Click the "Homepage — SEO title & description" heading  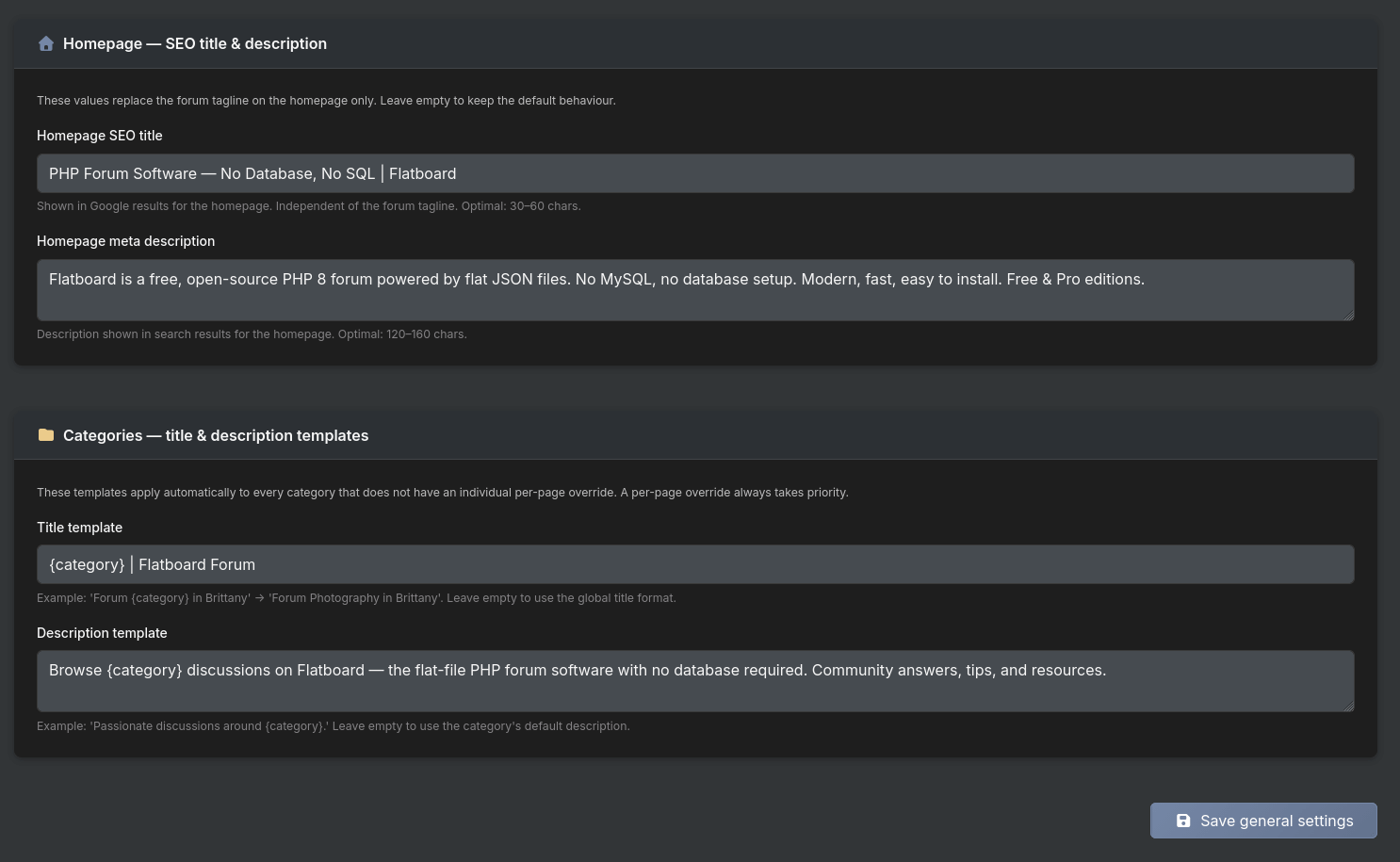pos(195,44)
